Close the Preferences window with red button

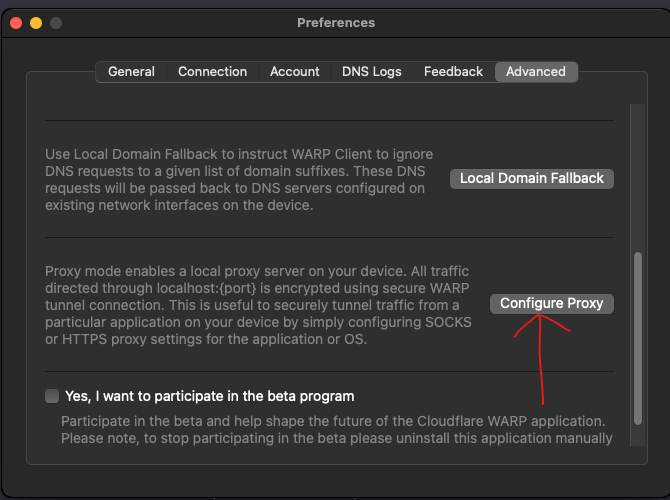coord(16,22)
